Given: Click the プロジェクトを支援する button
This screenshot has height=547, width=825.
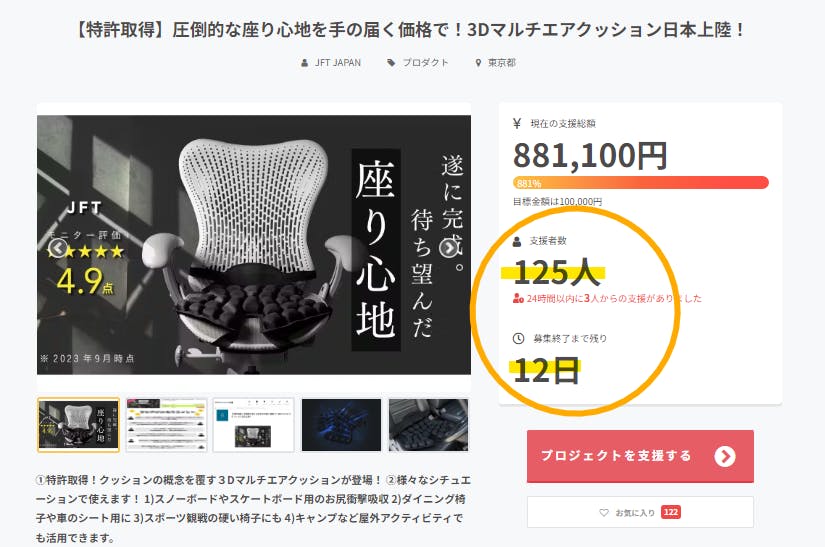Looking at the screenshot, I should tap(640, 456).
